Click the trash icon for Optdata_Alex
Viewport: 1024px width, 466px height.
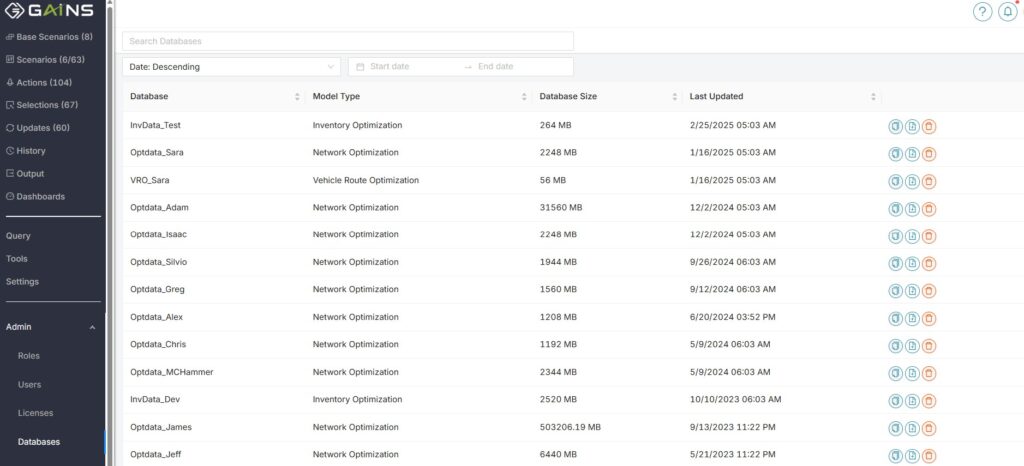click(929, 318)
